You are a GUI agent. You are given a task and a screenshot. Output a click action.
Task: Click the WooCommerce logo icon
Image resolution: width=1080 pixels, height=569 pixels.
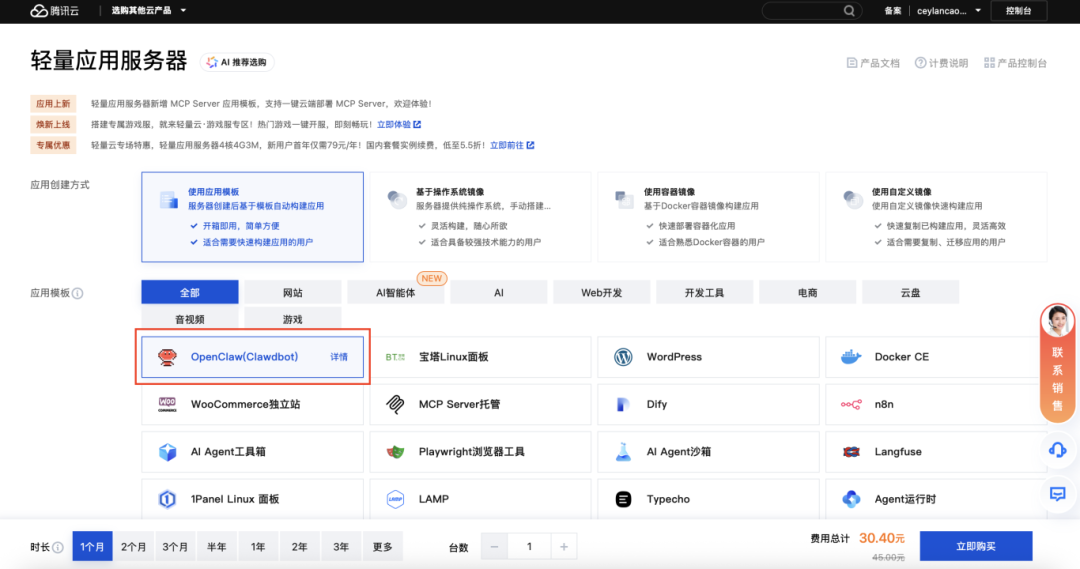tap(167, 404)
